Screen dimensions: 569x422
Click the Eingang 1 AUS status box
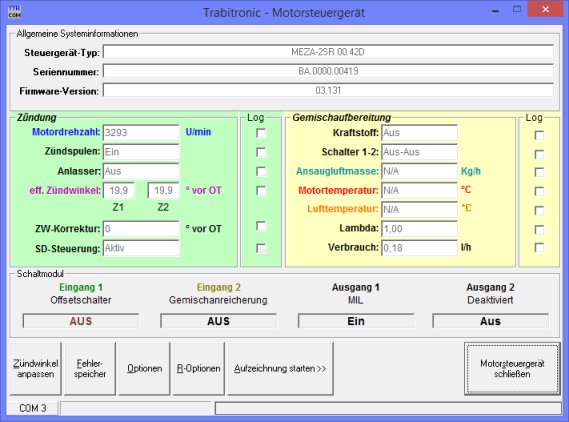81,321
